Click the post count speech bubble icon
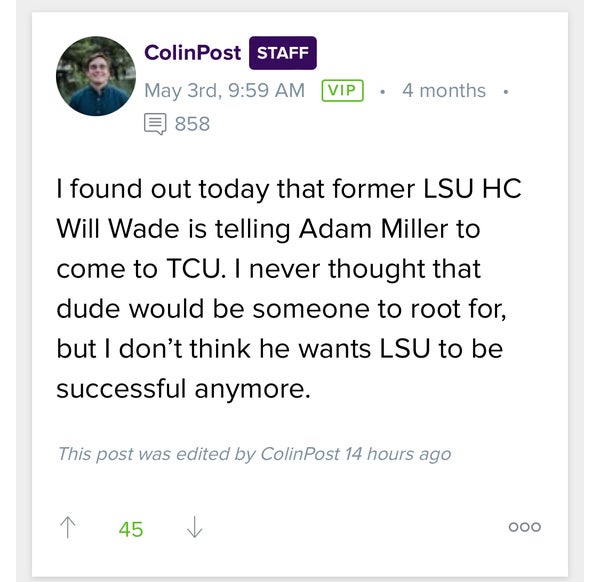This screenshot has height=582, width=600. (155, 124)
